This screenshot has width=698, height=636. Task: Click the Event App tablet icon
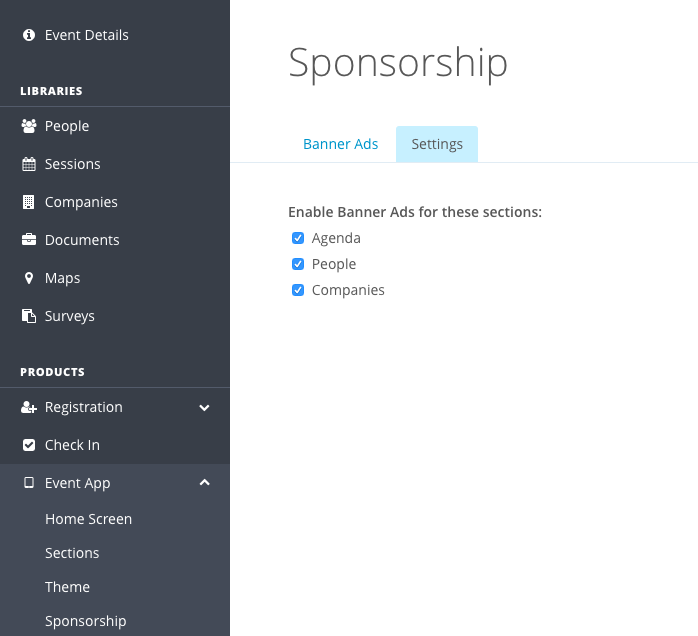point(29,483)
